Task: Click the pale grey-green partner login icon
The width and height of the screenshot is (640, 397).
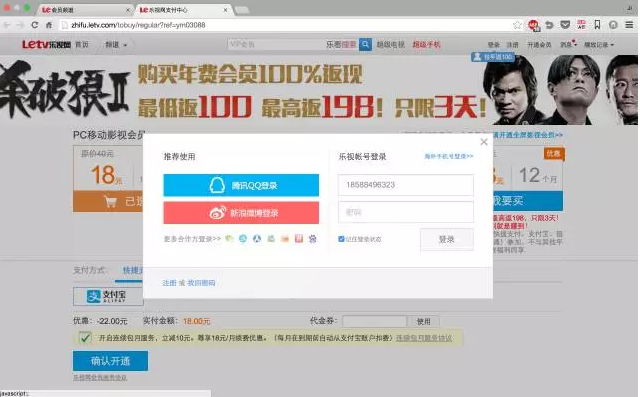Action: click(x=271, y=239)
